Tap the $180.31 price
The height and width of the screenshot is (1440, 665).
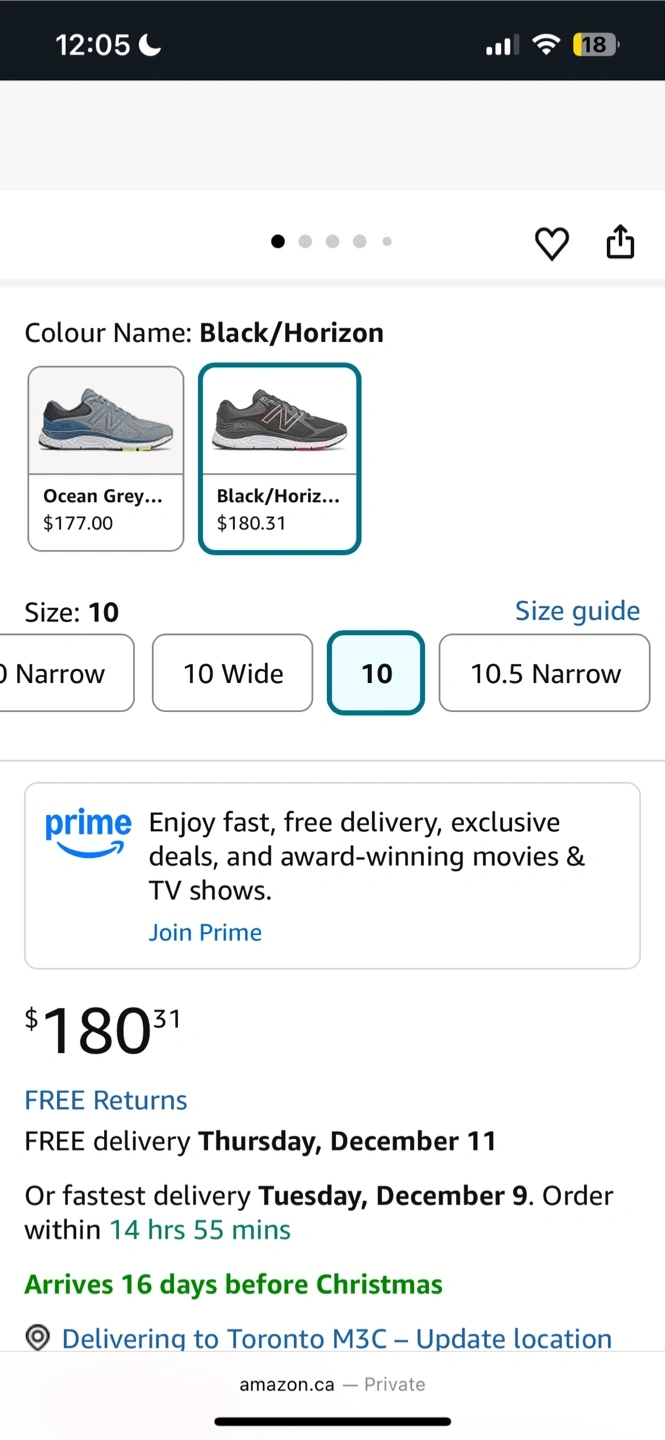(103, 1031)
